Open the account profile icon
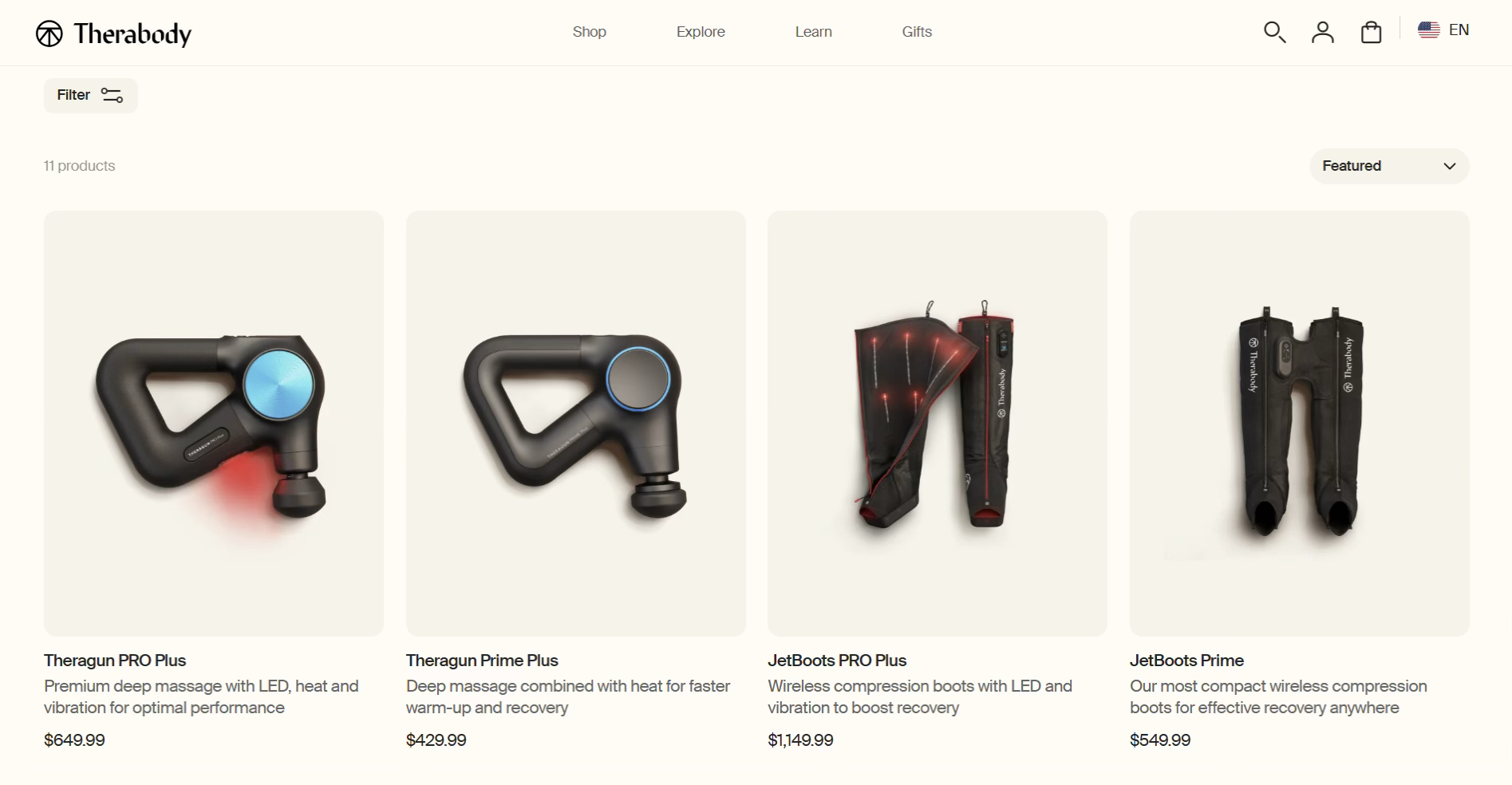Screen dimensions: 1512x785 tap(1323, 32)
